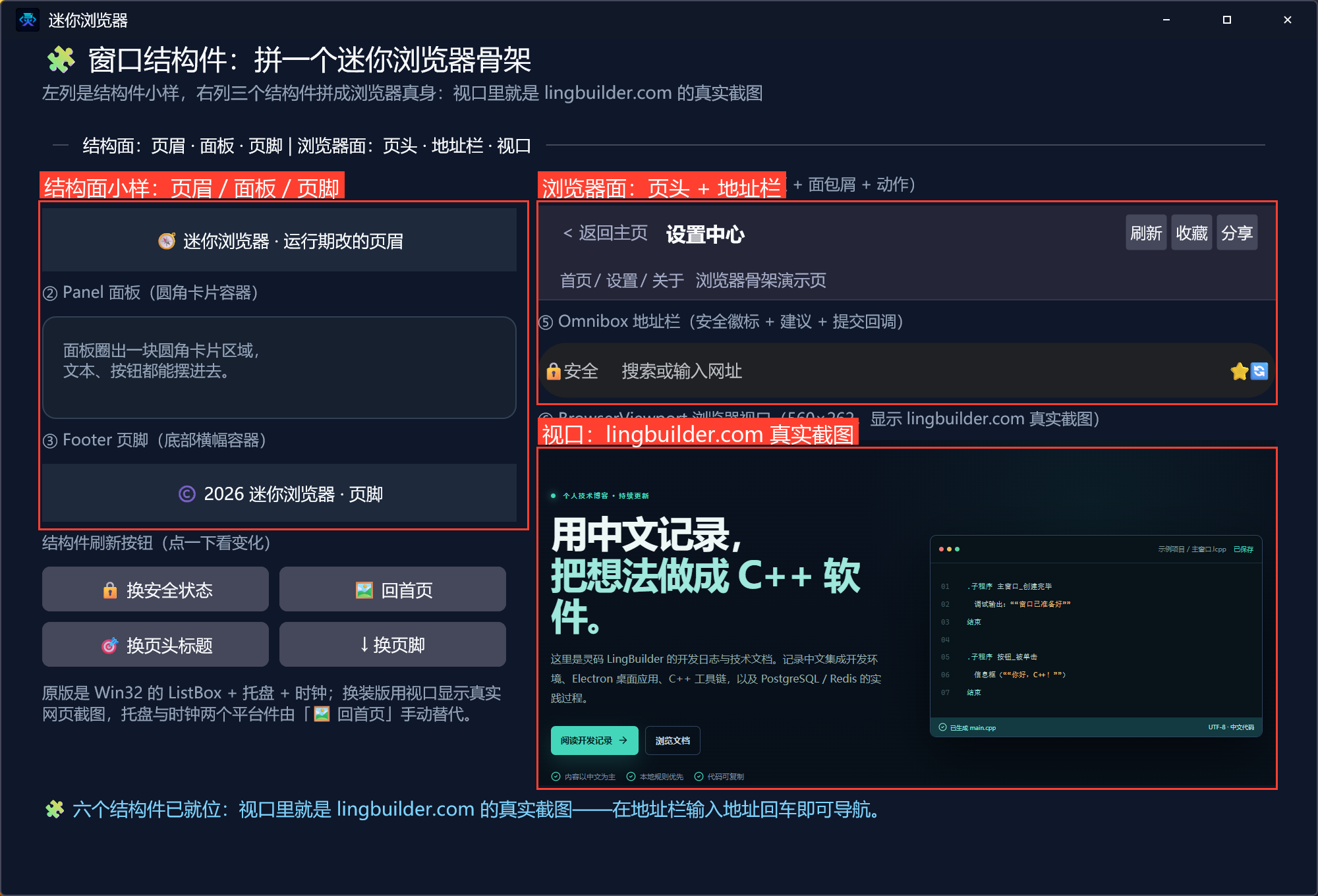
Task: Maximize the 迷你浏览器 window
Action: pyautogui.click(x=1227, y=20)
